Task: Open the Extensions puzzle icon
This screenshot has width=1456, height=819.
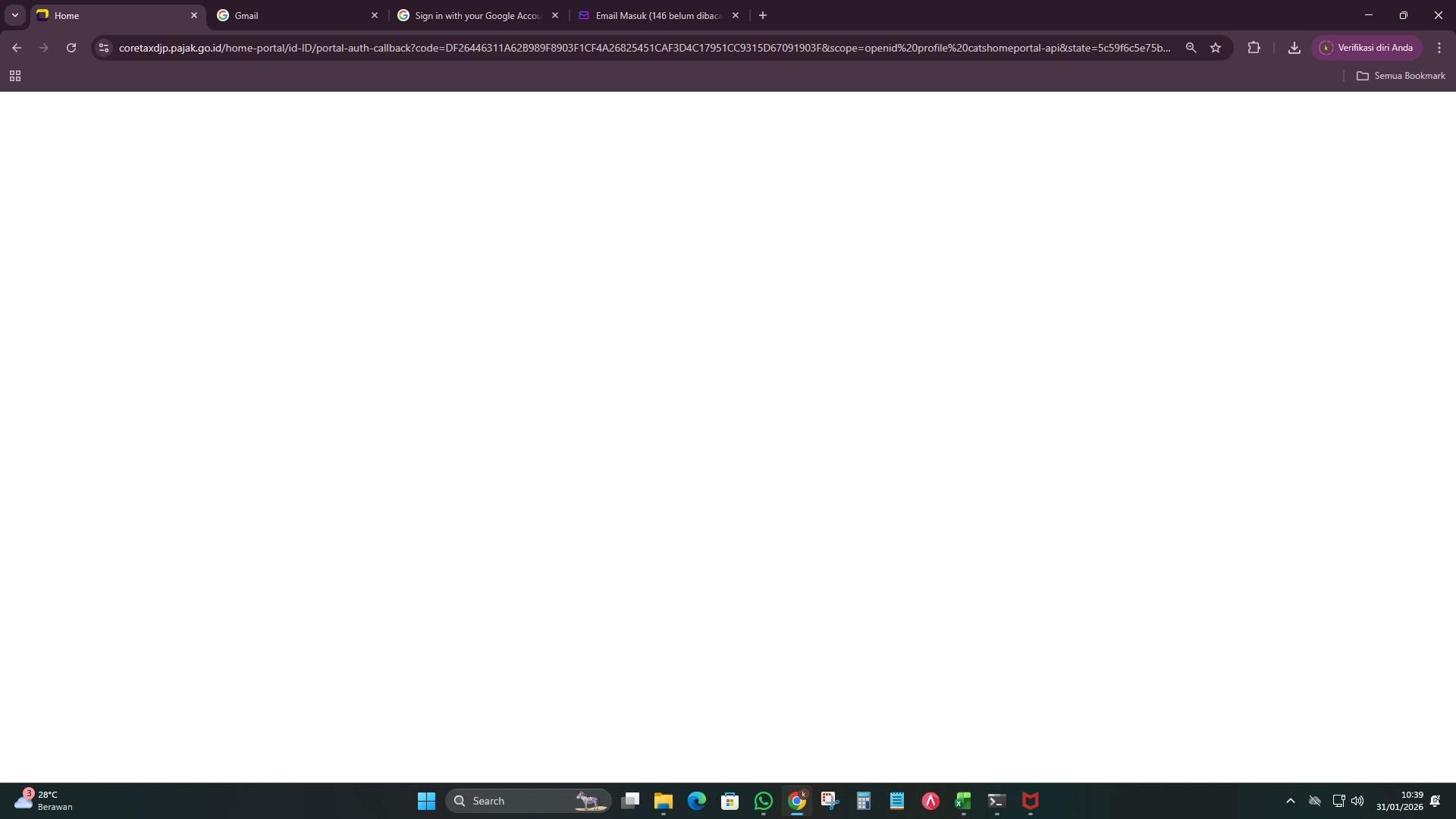Action: pyautogui.click(x=1254, y=47)
